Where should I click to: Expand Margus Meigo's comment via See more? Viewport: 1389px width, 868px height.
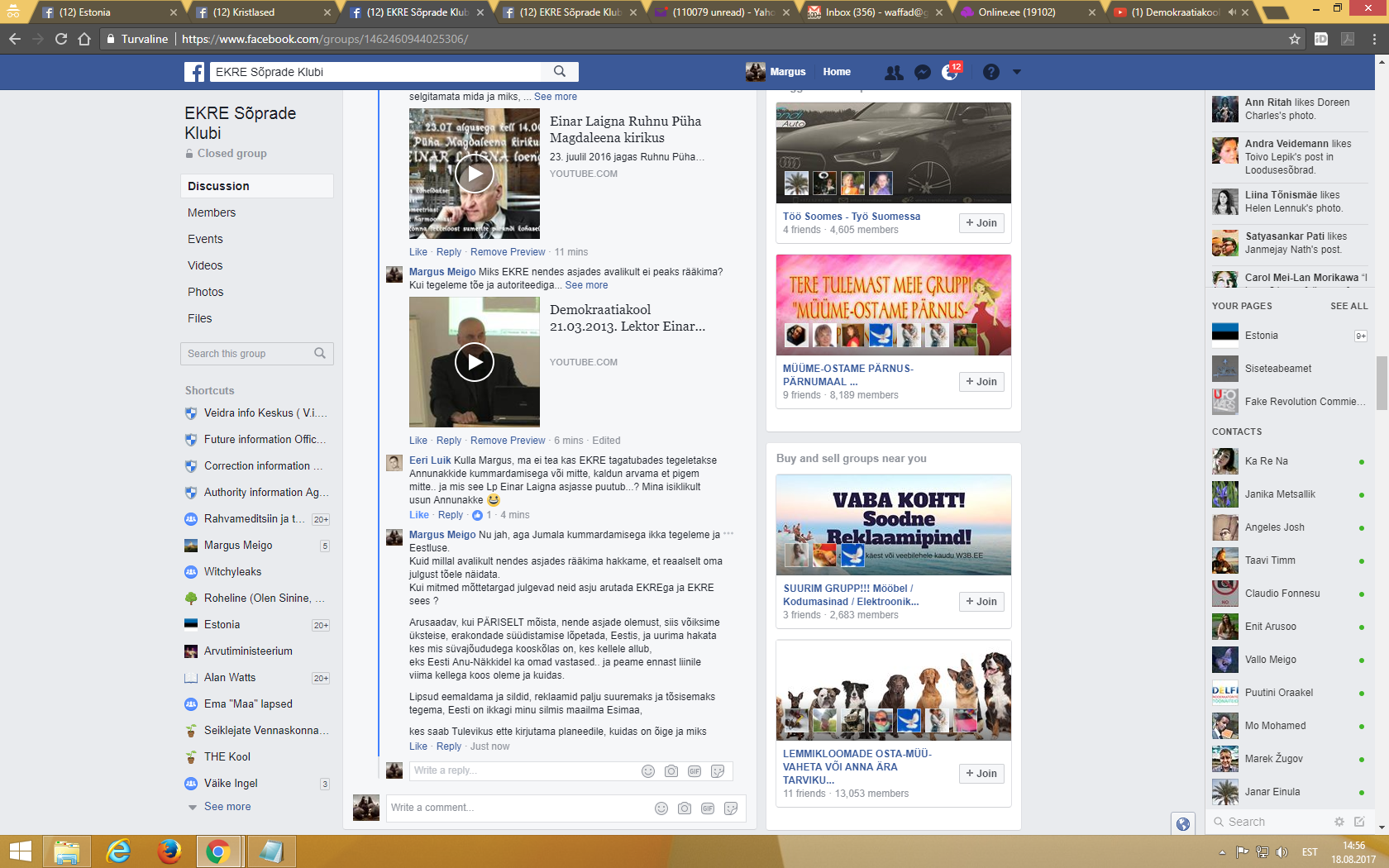[x=586, y=285]
